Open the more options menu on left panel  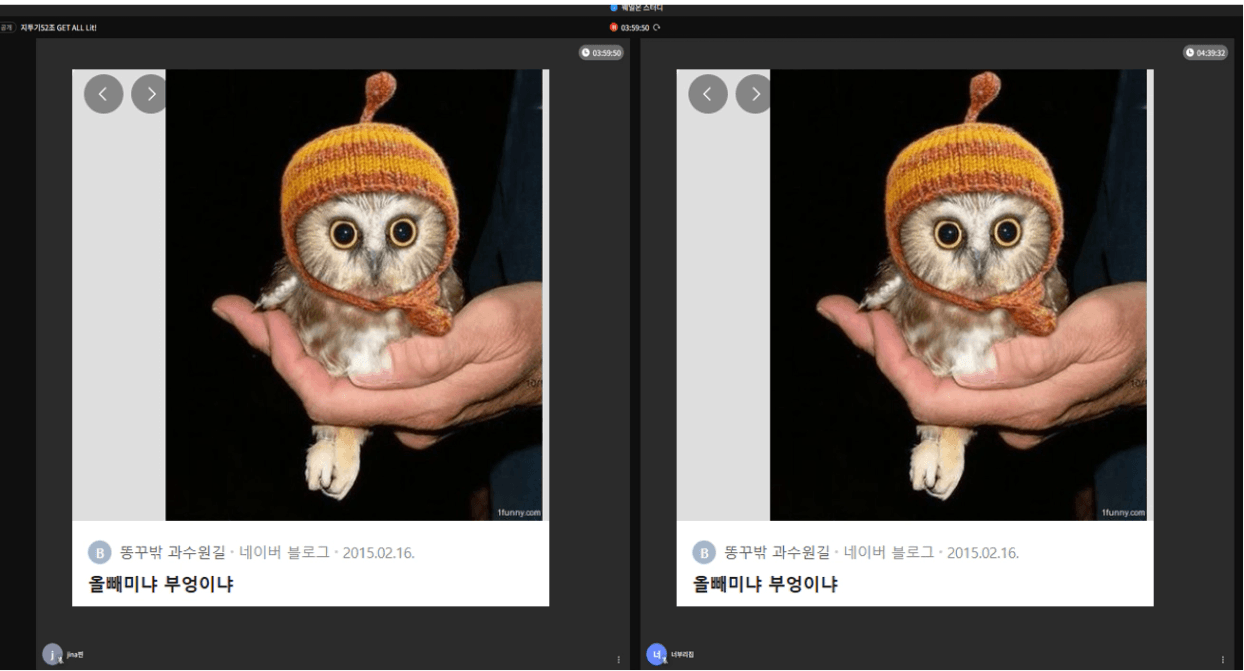(618, 659)
